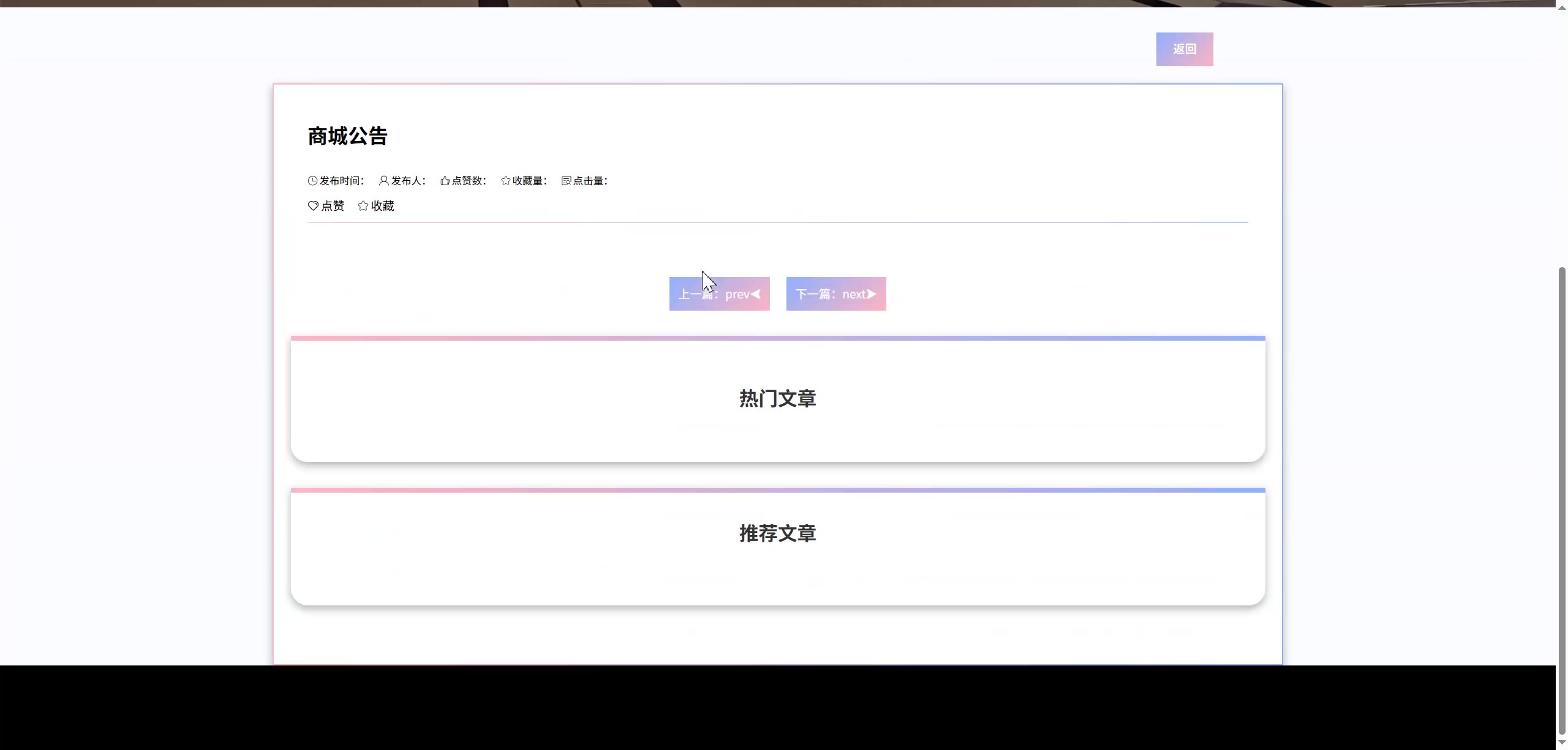Viewport: 1568px width, 750px height.
Task: Click the clock icon beside 发布时间
Action: [x=312, y=181]
